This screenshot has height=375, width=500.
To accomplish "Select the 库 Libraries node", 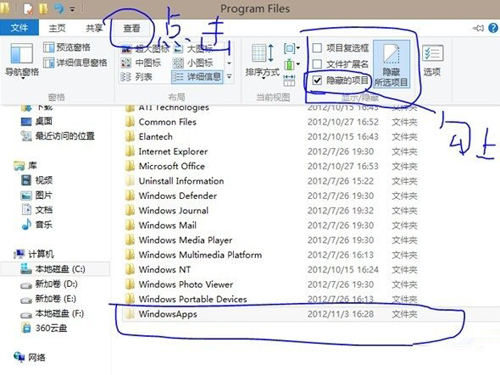I will pyautogui.click(x=26, y=166).
